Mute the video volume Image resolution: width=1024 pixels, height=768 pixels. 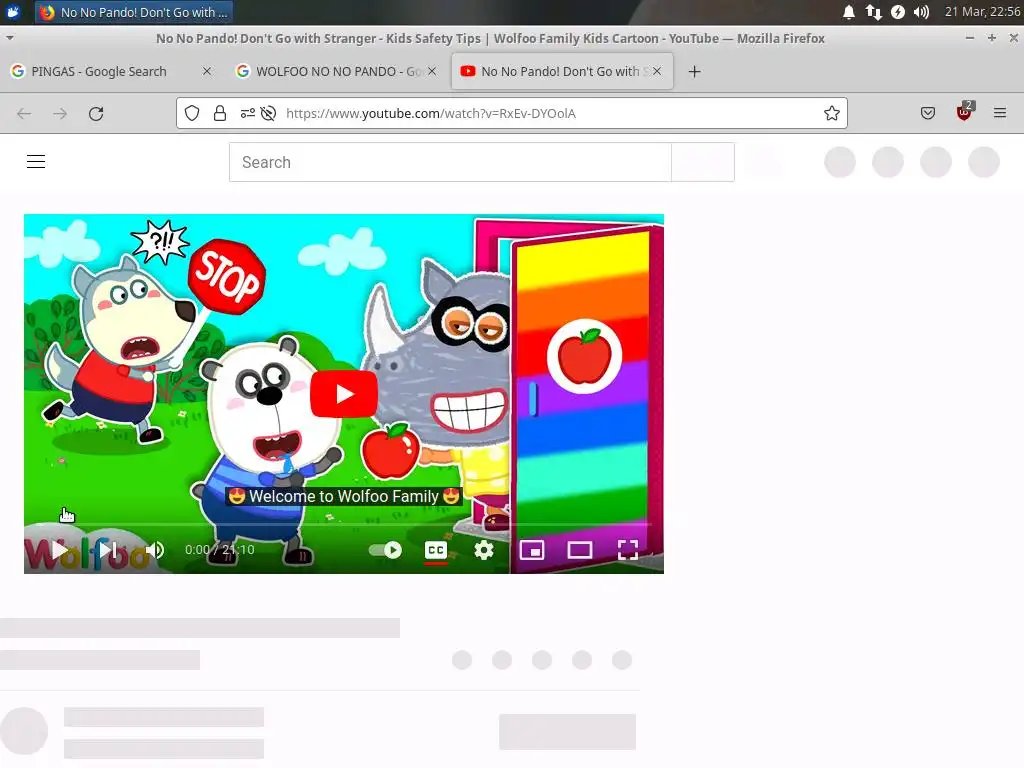tap(155, 550)
